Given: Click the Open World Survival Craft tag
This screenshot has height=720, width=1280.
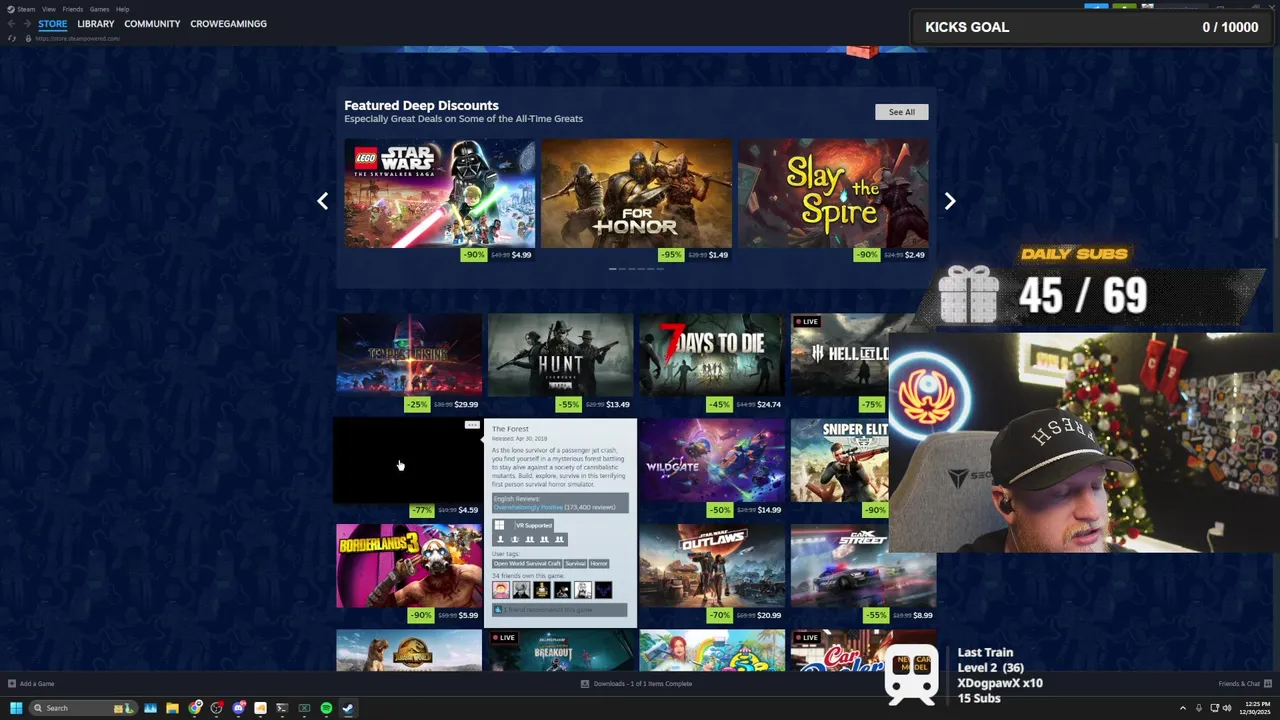Looking at the screenshot, I should [527, 563].
